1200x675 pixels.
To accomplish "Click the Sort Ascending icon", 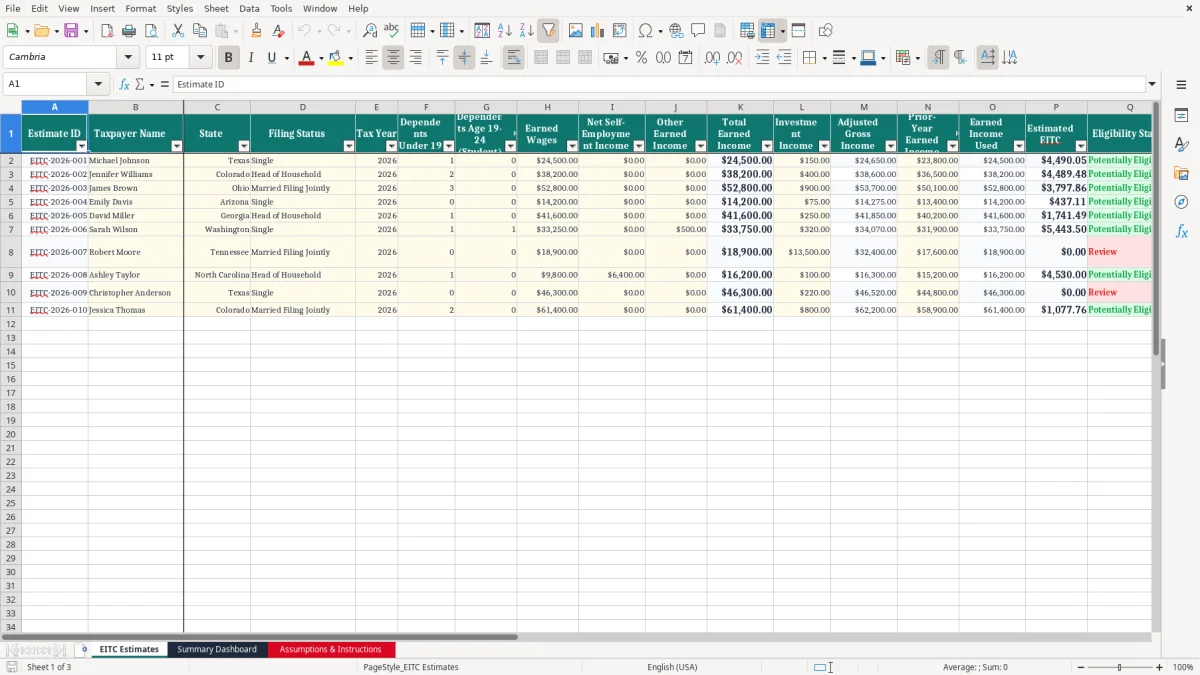I will pos(505,31).
